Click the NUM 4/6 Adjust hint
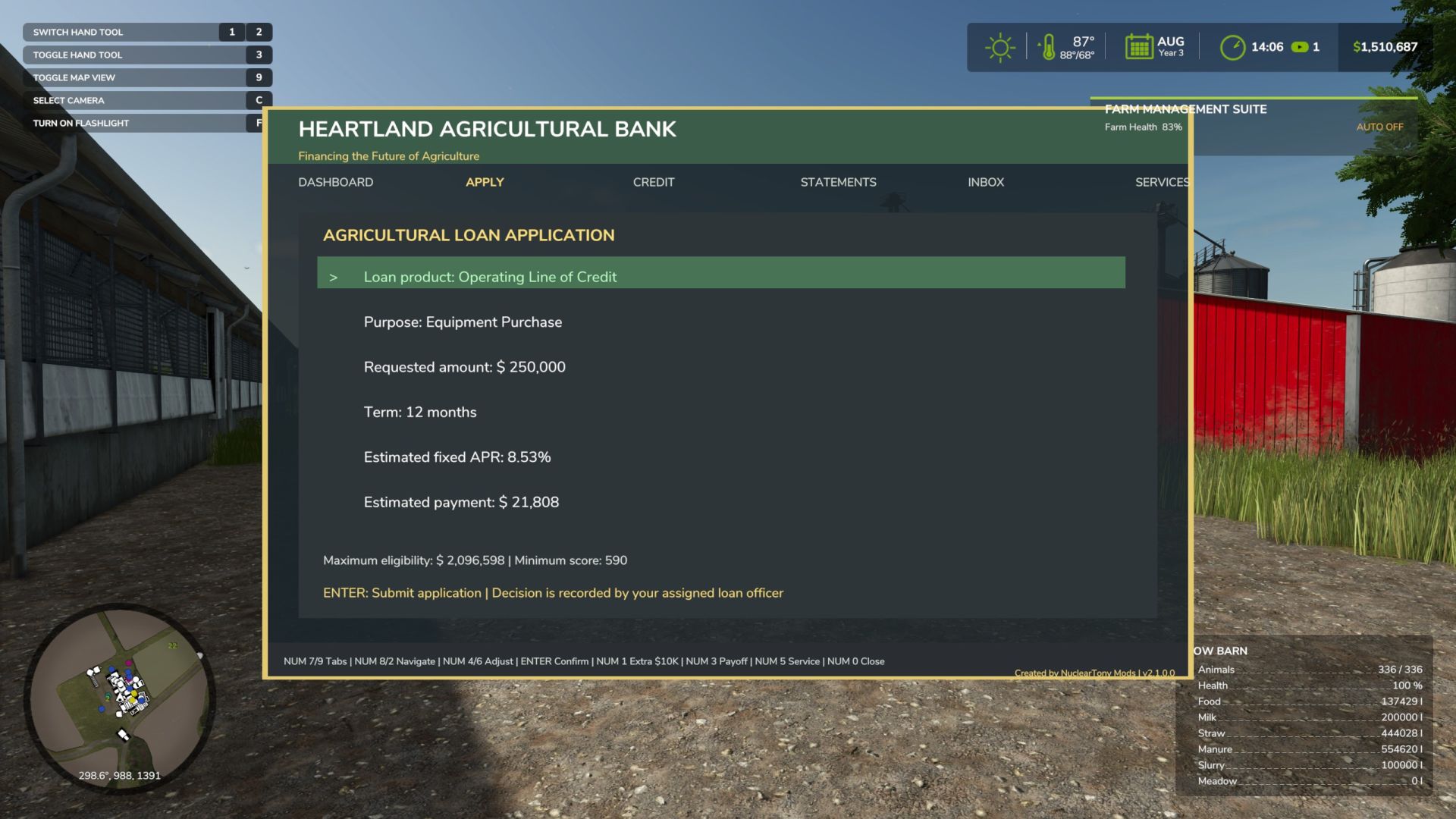1456x819 pixels. [x=478, y=661]
